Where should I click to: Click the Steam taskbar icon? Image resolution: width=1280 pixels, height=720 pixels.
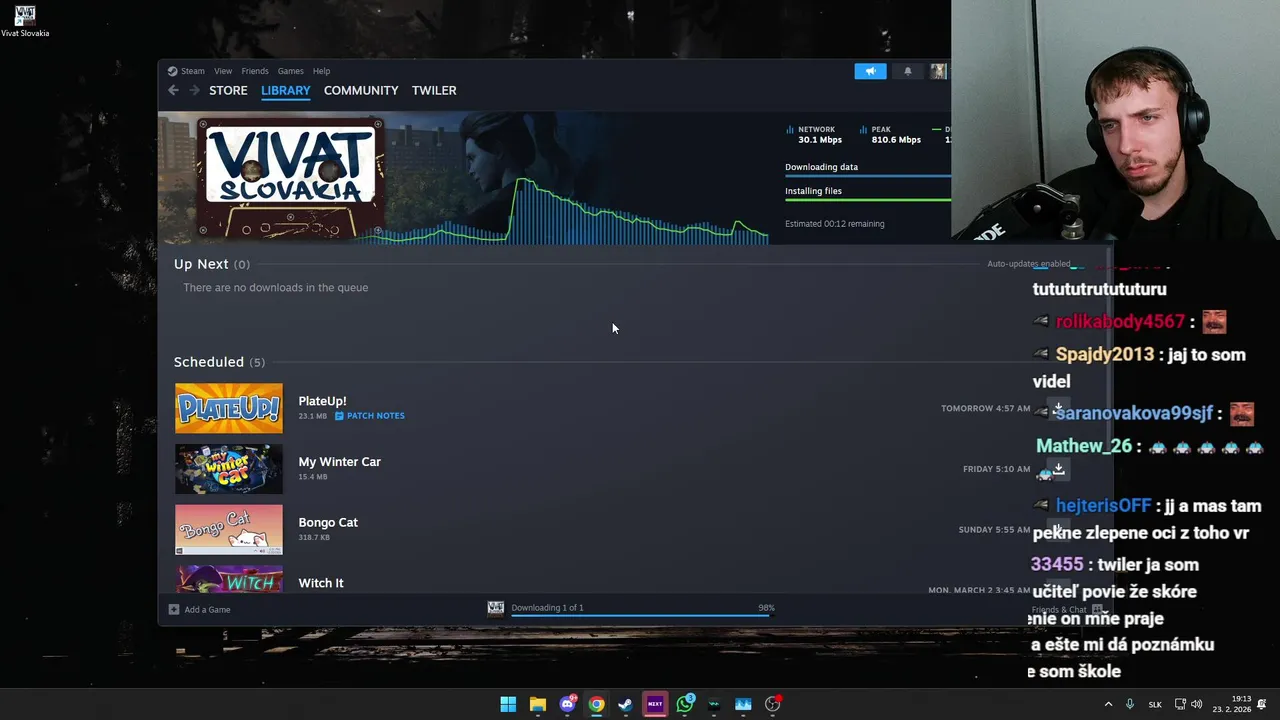click(x=625, y=704)
